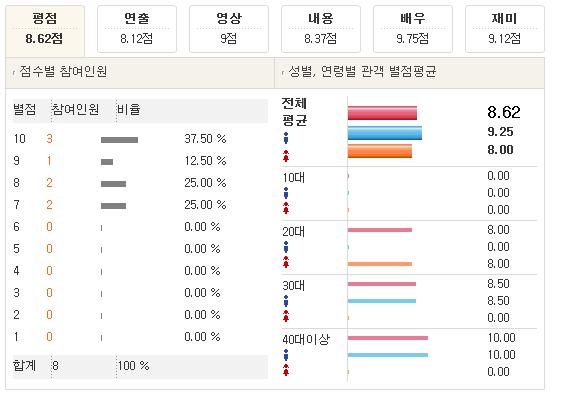Switch to the 배우 9.75점 tab
Screen dimensions: 562x402
coord(413,29)
